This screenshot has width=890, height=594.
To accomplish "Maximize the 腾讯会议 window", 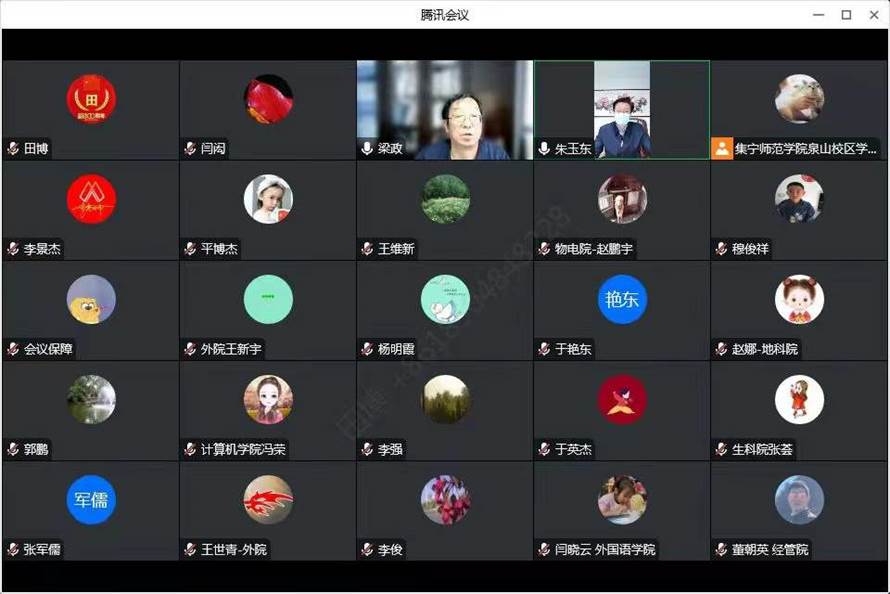I will click(x=846, y=15).
